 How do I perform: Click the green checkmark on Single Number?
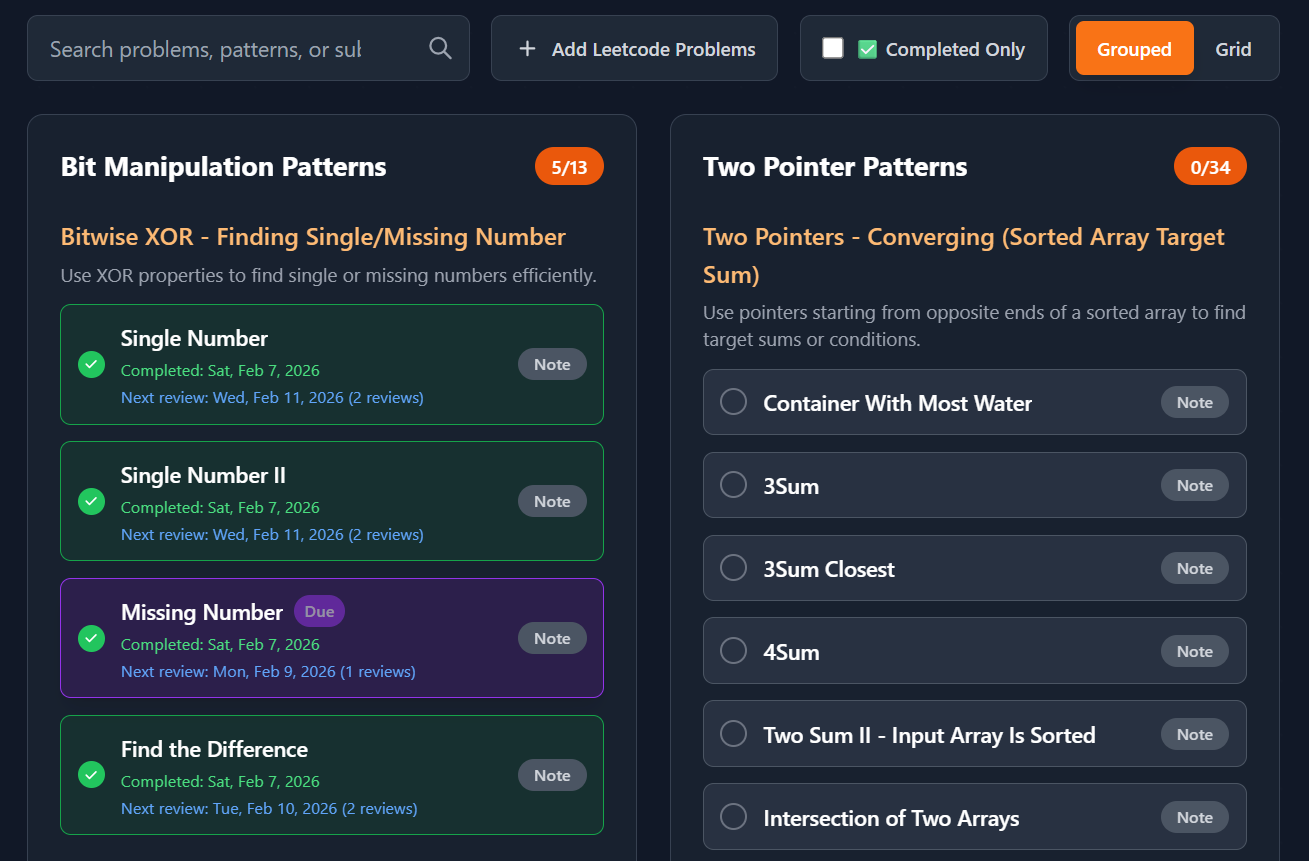[91, 365]
